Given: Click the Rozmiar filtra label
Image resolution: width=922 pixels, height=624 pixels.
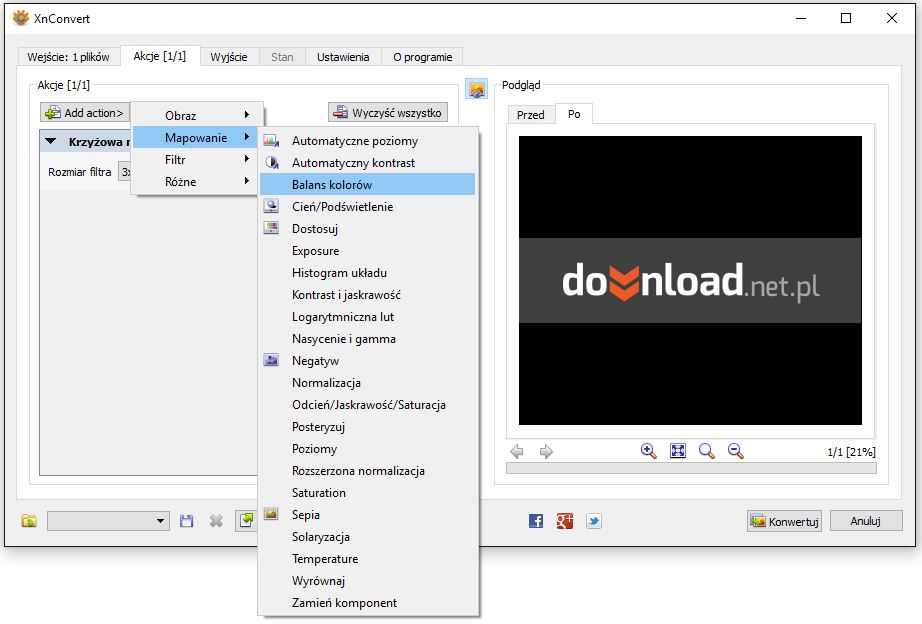Looking at the screenshot, I should point(80,172).
